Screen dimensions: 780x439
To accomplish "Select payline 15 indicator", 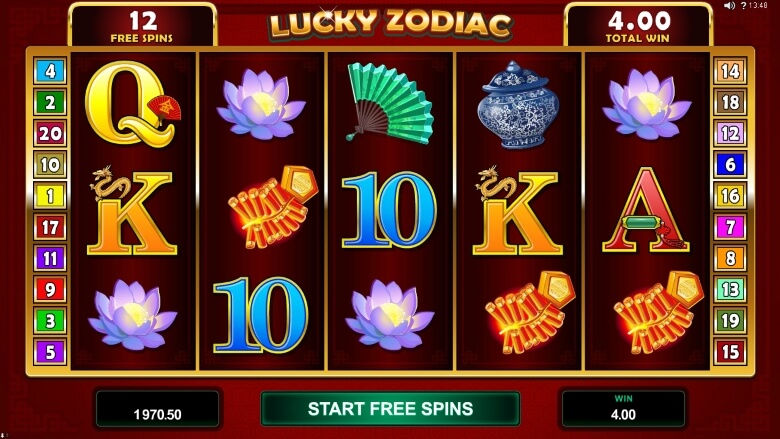I will tap(730, 351).
